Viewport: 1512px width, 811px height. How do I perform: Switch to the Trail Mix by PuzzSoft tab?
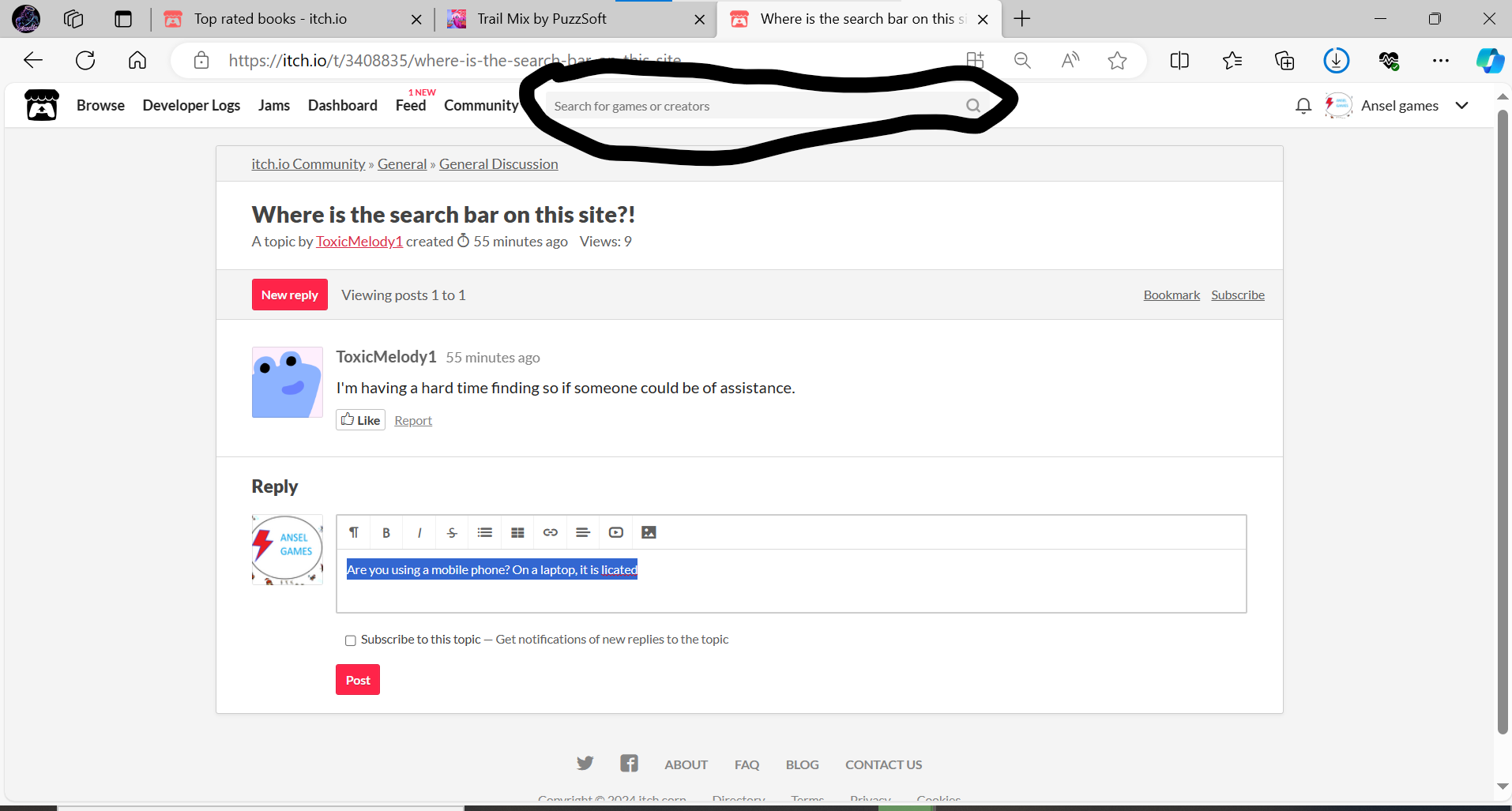(575, 19)
